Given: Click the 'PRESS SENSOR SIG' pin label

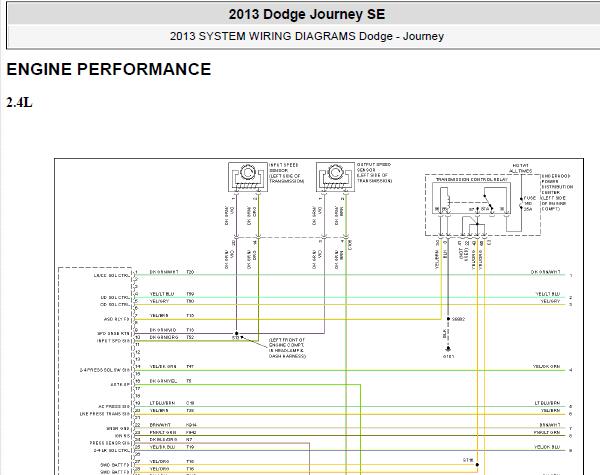Looking at the screenshot, I should pos(110,443).
